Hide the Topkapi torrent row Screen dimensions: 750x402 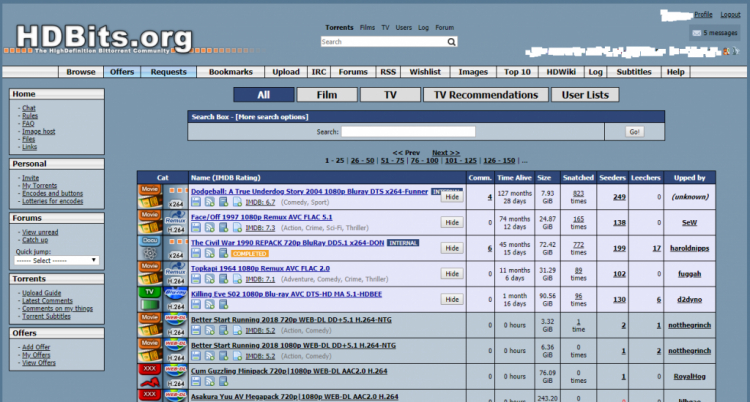(x=452, y=274)
